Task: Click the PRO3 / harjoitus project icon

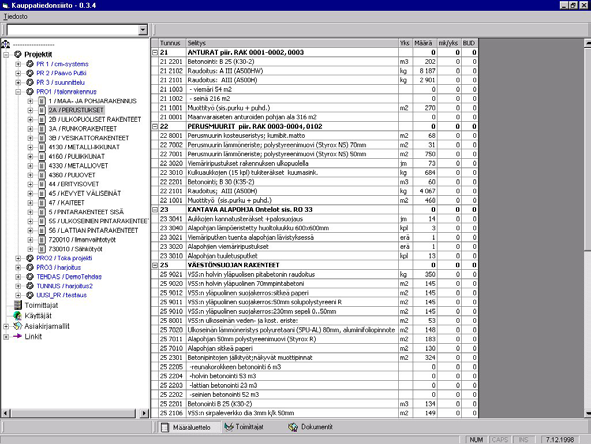Action: pyautogui.click(x=30, y=267)
